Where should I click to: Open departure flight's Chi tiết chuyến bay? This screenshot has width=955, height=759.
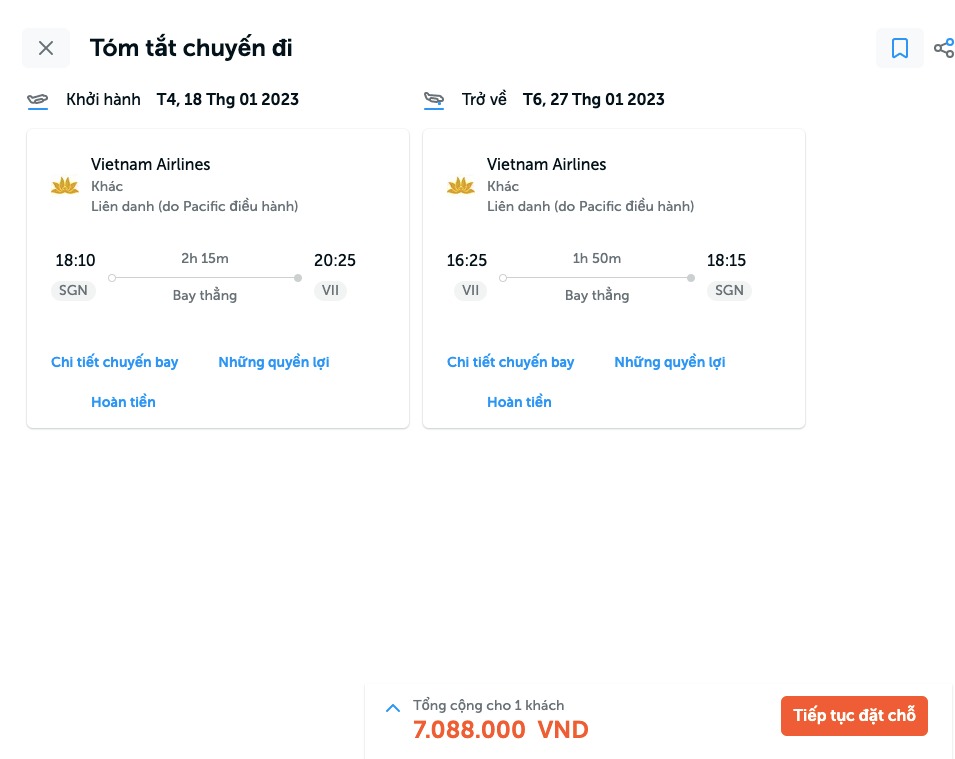(114, 362)
